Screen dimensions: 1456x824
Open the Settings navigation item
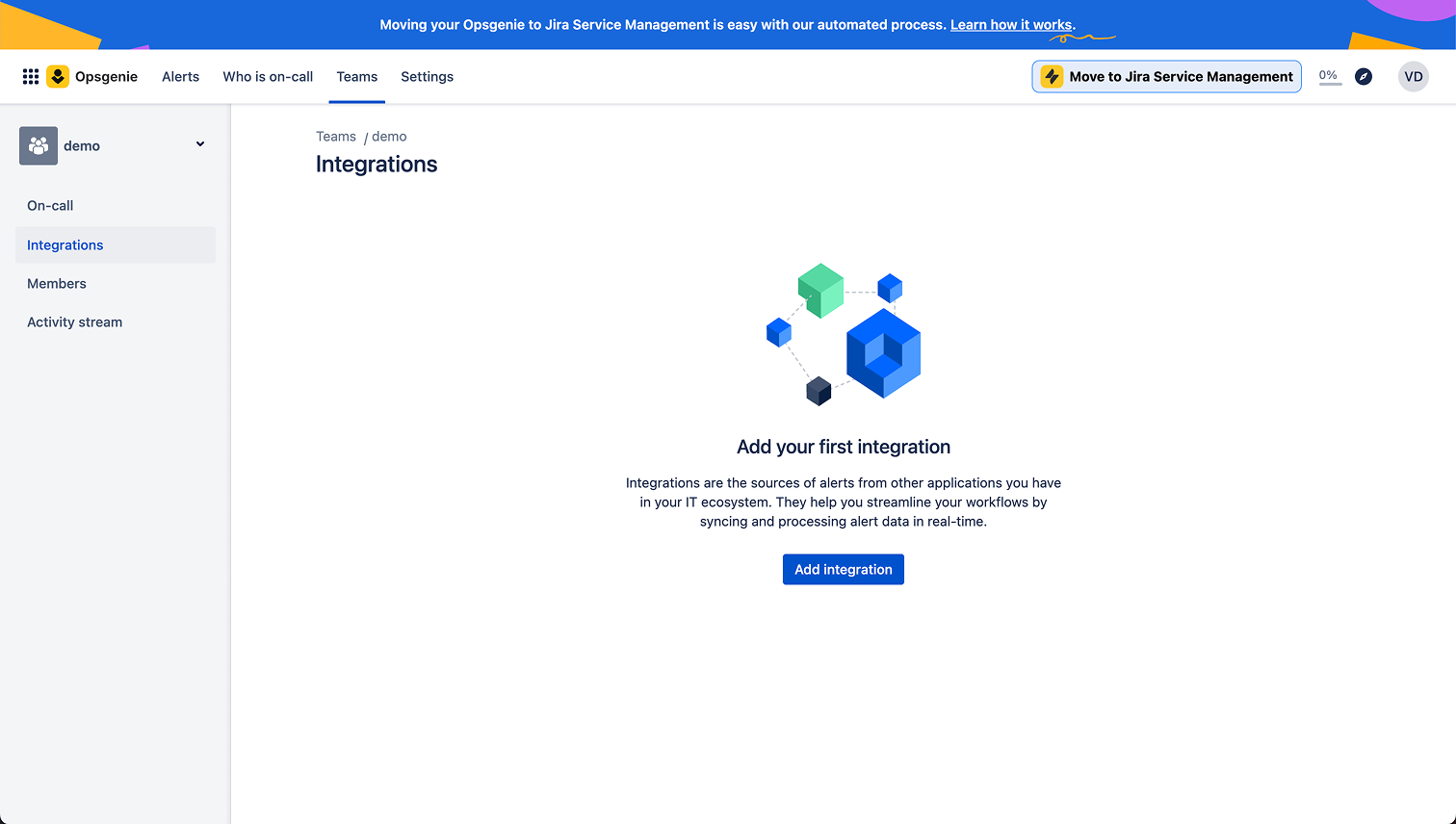pos(427,77)
